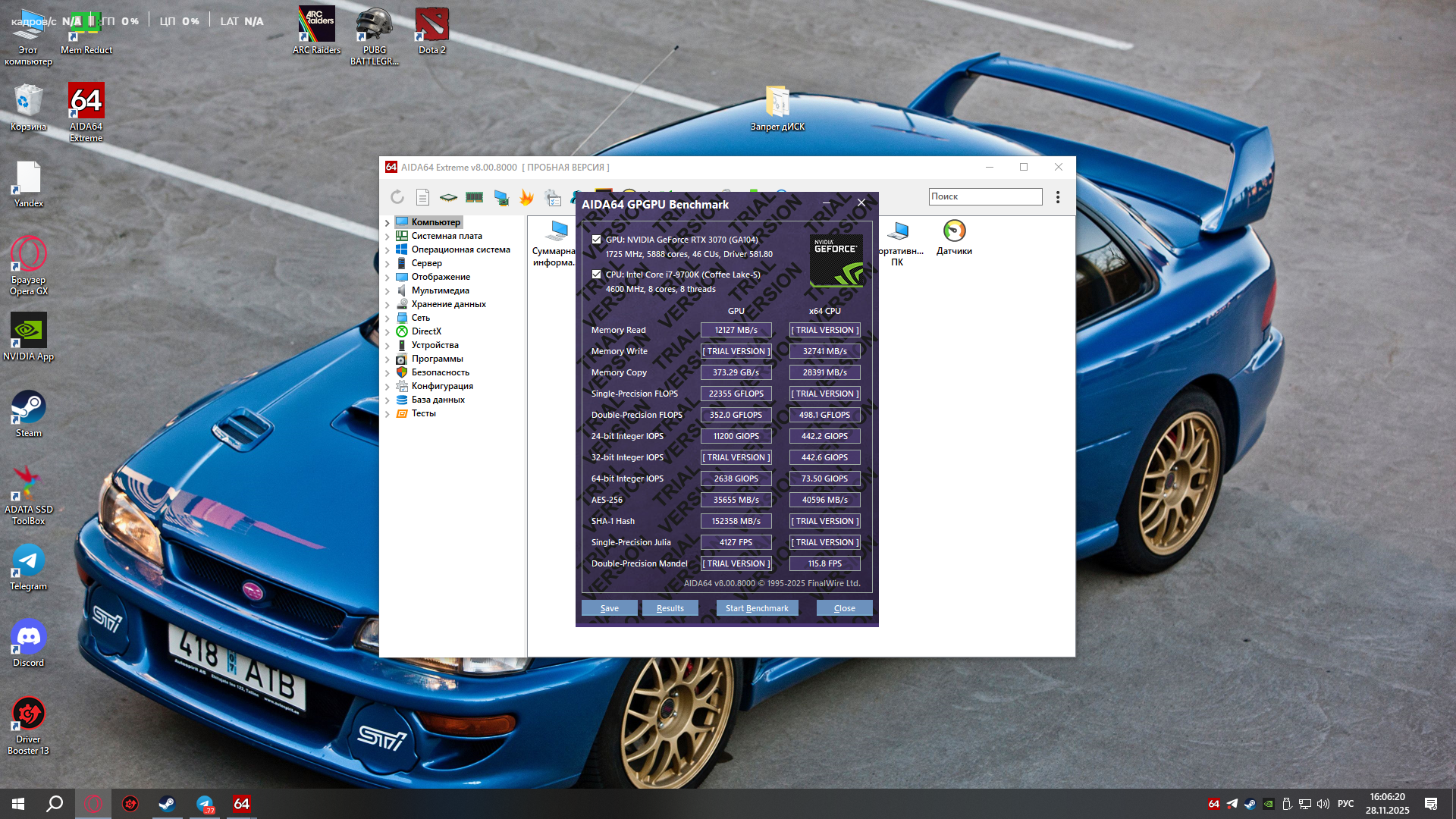This screenshot has width=1456, height=819.
Task: Select DirectX in the sidebar tree
Action: click(426, 331)
